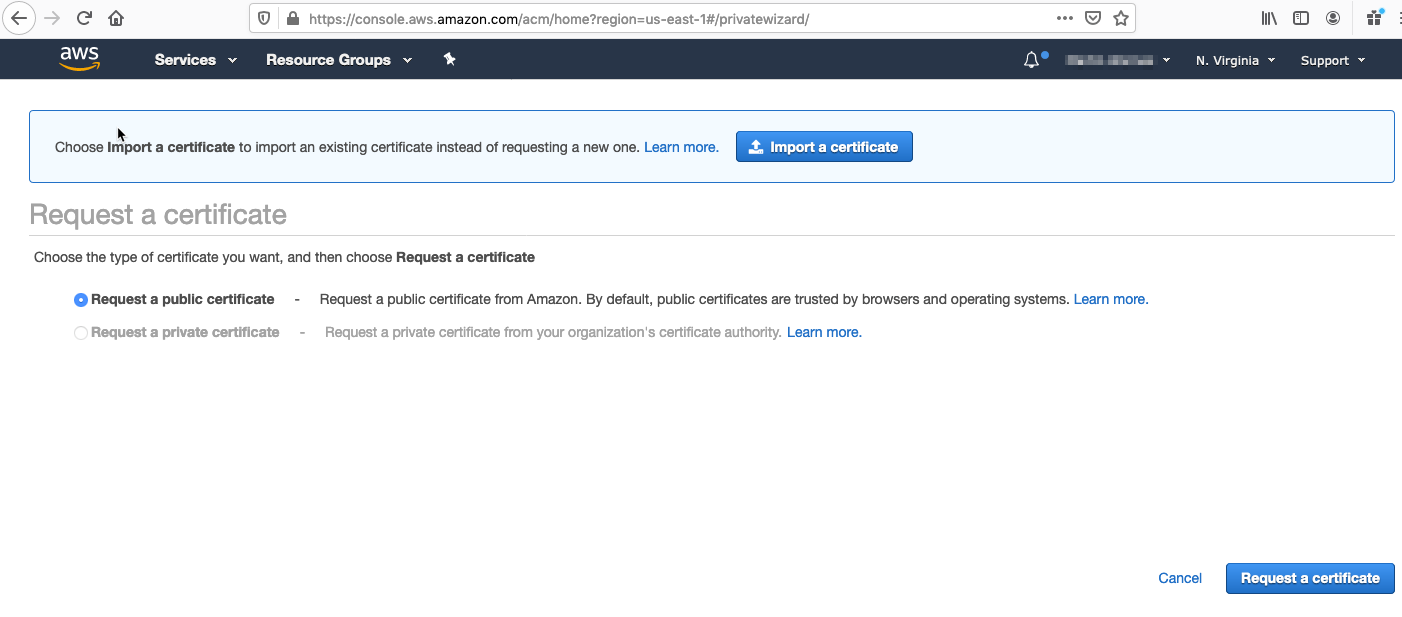Click the browser Back arrow button
The height and width of the screenshot is (617, 1402).
(19, 18)
